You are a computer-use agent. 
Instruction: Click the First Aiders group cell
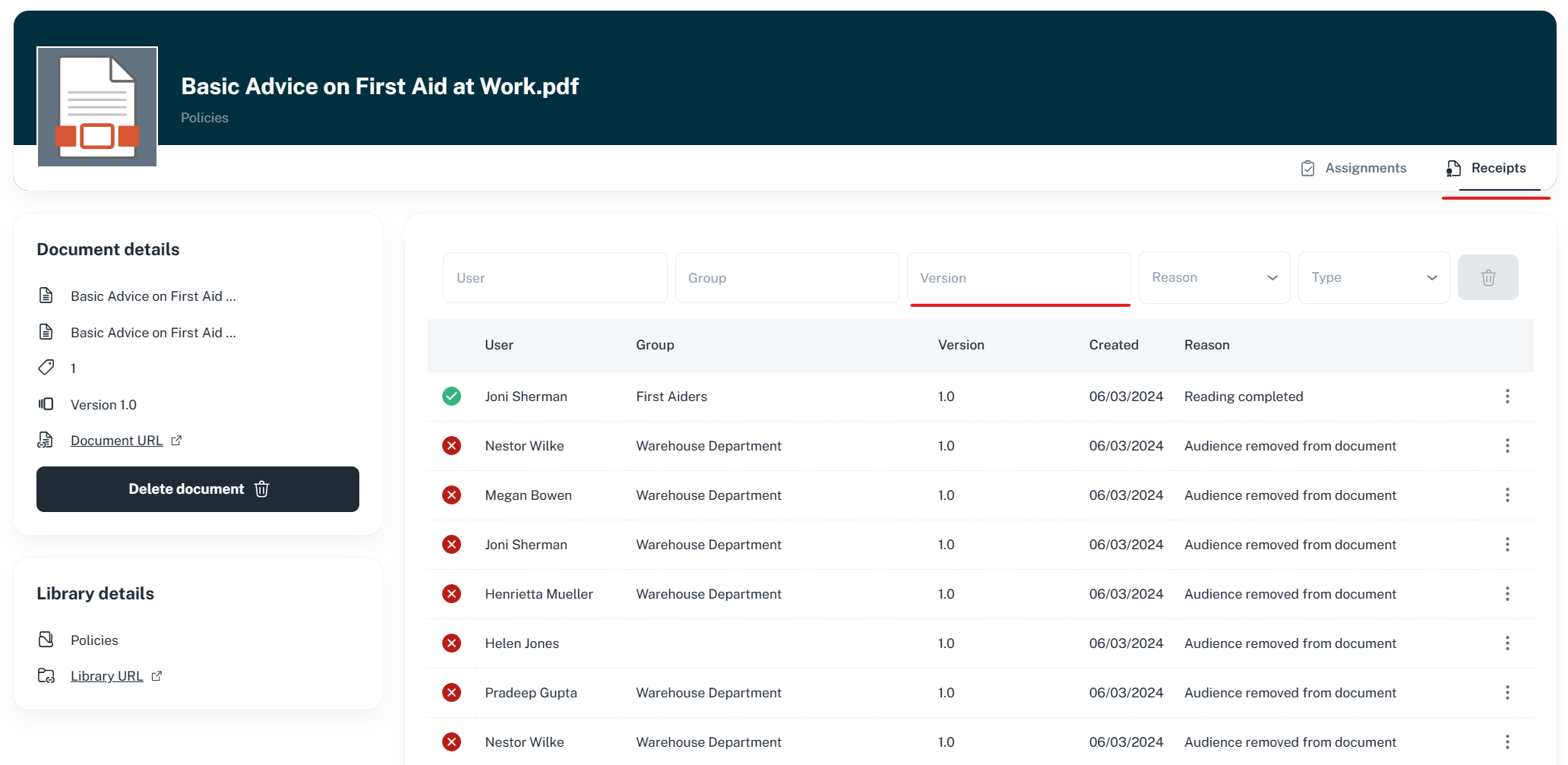(x=672, y=397)
